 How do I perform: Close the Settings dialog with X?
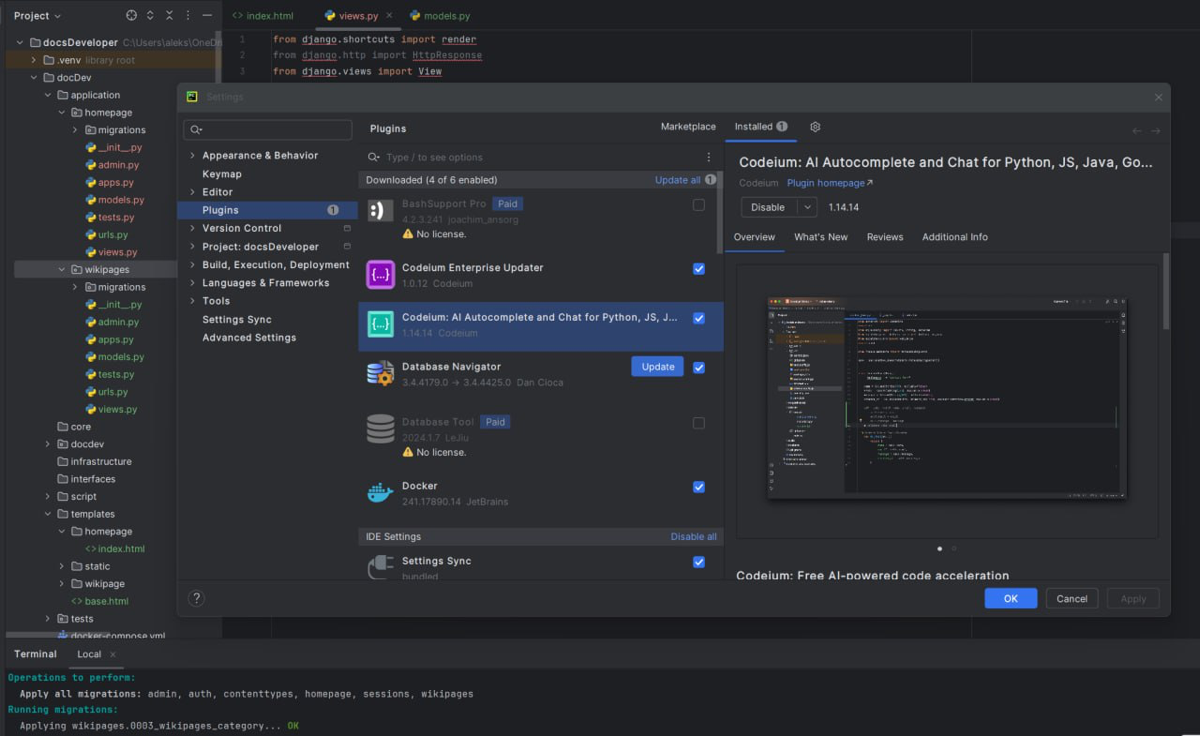tap(1159, 97)
